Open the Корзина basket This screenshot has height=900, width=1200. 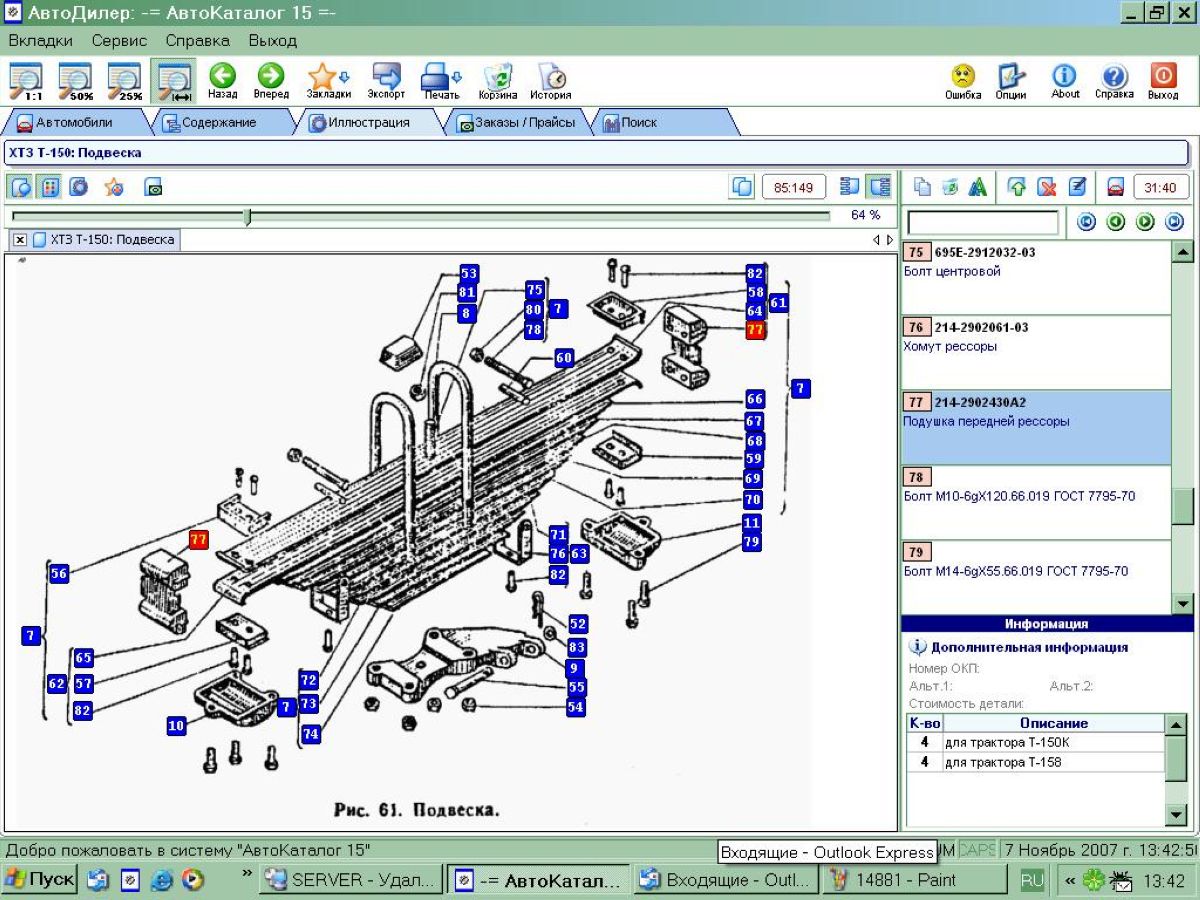click(498, 80)
